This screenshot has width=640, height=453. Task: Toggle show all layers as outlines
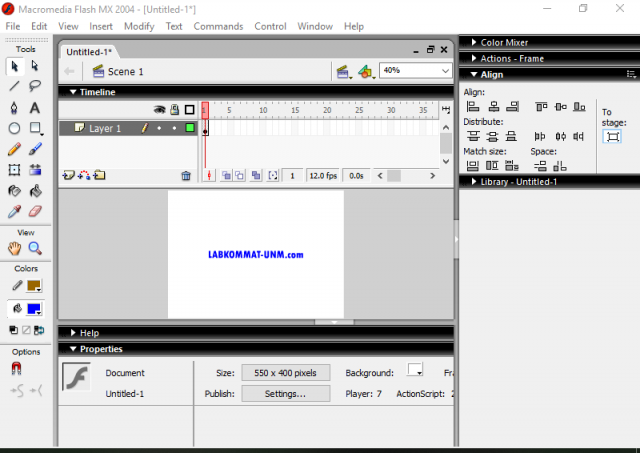click(189, 109)
